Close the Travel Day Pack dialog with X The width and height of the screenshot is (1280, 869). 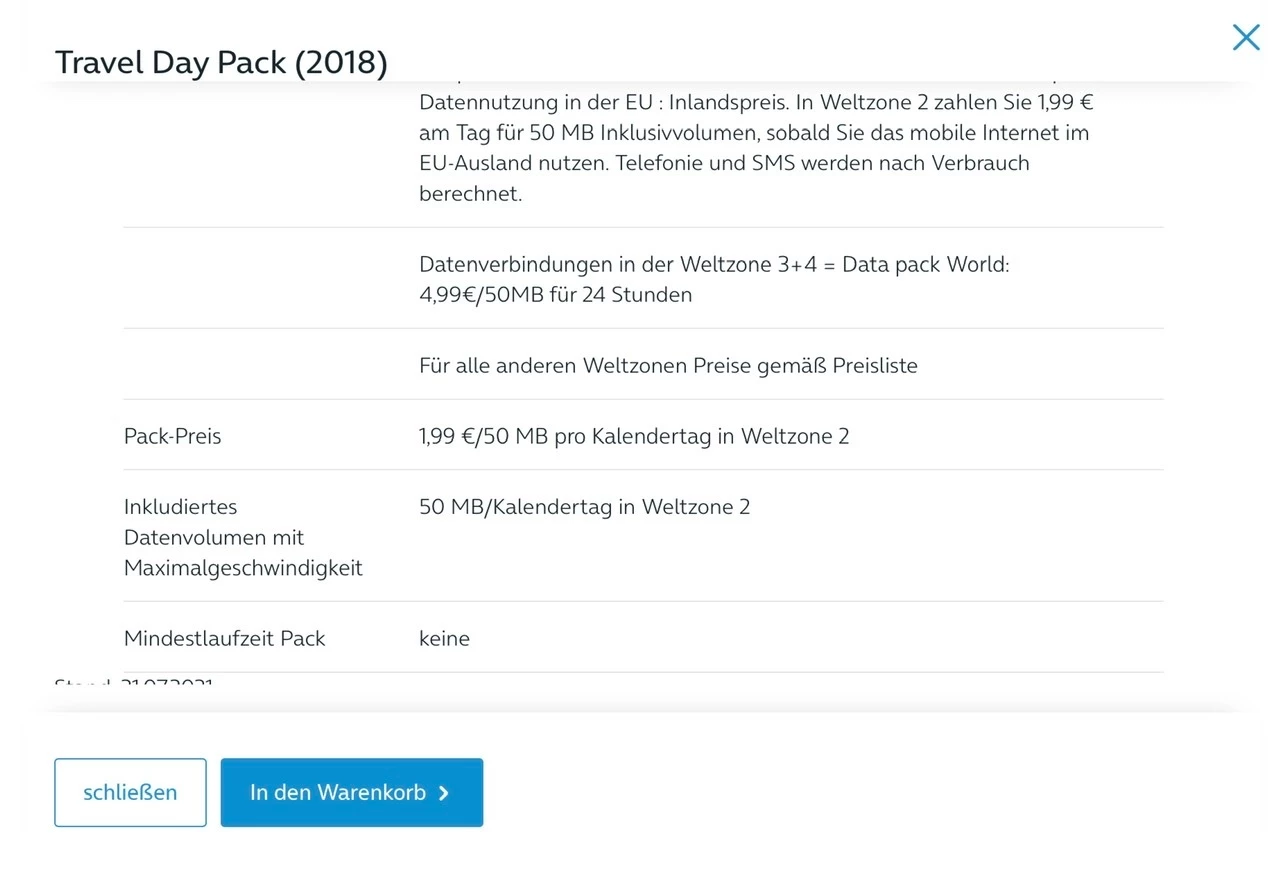point(1246,38)
